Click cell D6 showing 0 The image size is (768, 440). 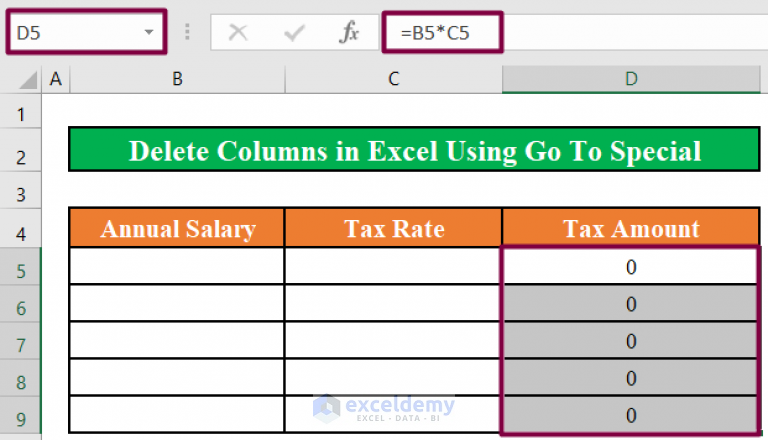[631, 304]
